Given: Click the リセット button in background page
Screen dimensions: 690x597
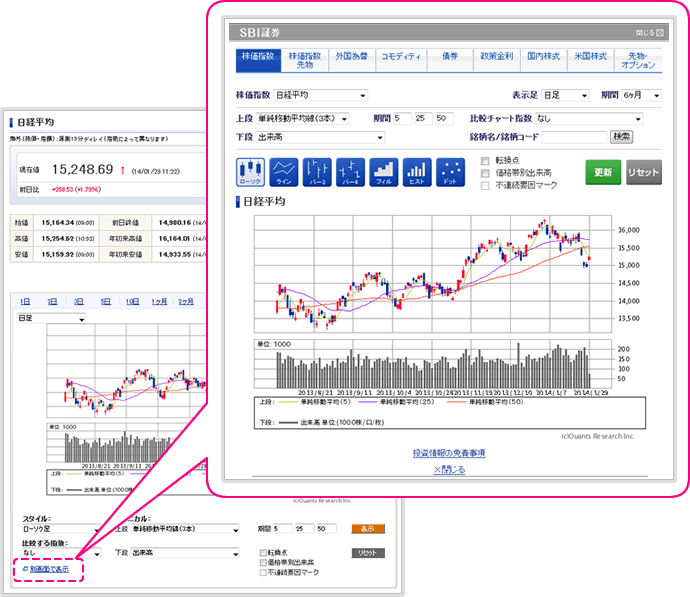Looking at the screenshot, I should pyautogui.click(x=368, y=553).
